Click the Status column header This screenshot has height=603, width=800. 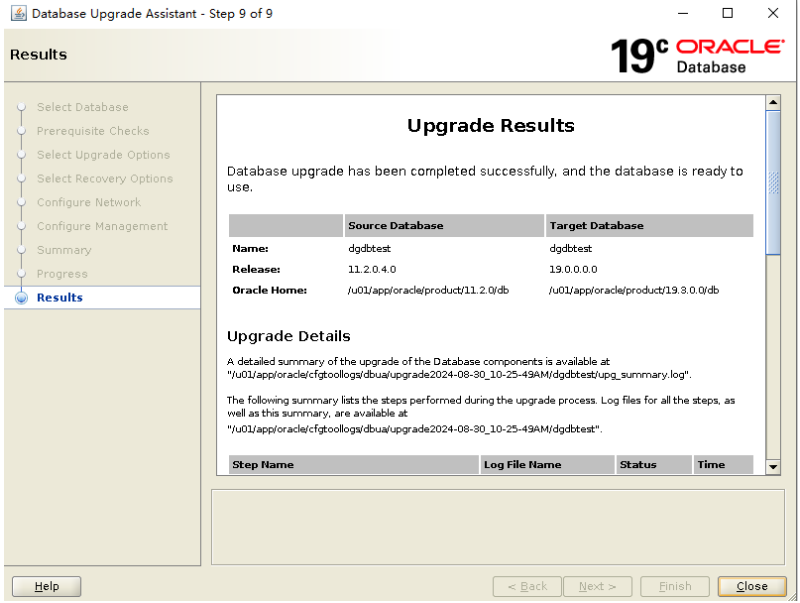(x=654, y=465)
